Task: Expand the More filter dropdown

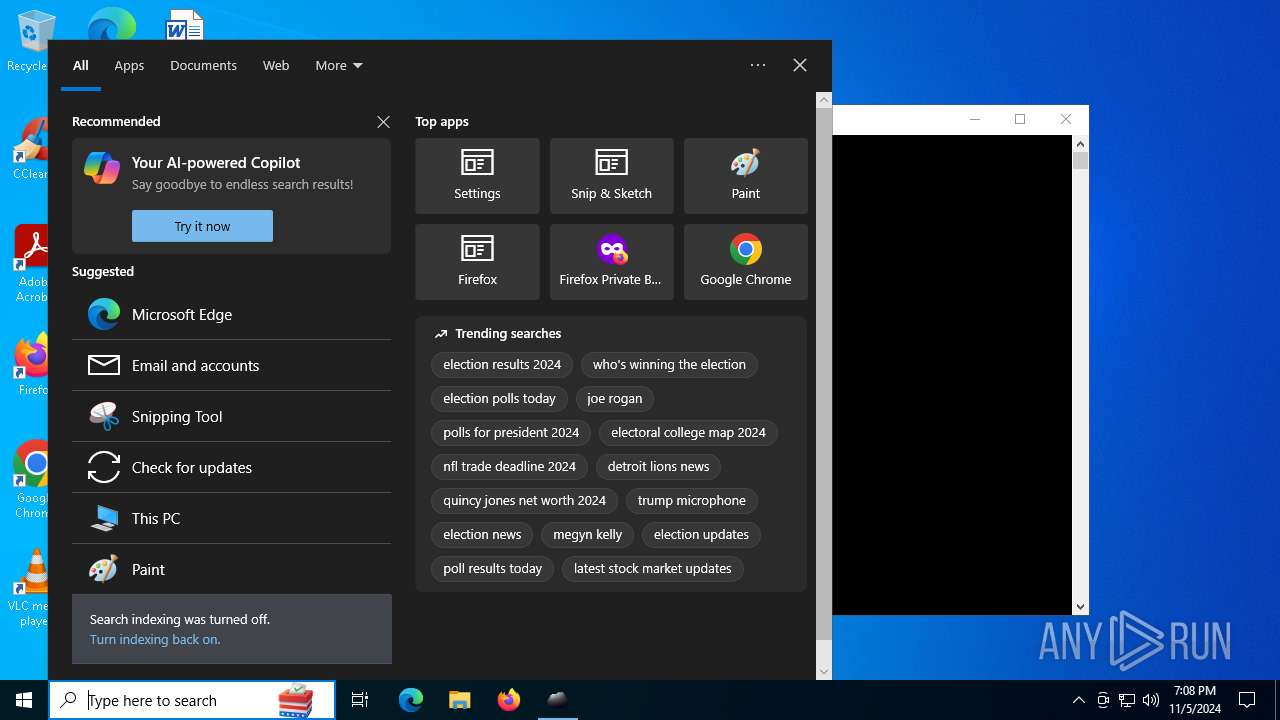Action: (338, 65)
